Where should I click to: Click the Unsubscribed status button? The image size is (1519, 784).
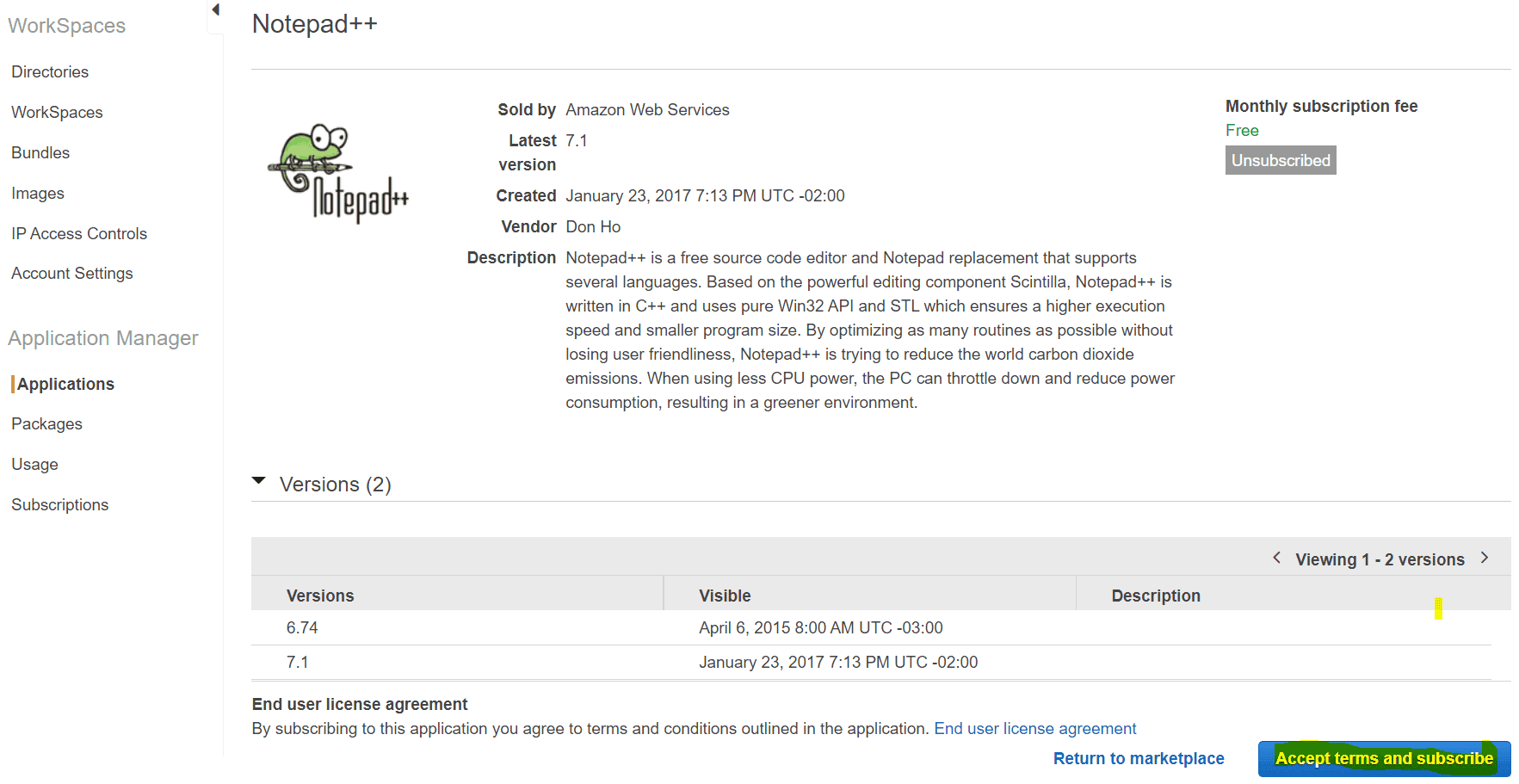1280,161
